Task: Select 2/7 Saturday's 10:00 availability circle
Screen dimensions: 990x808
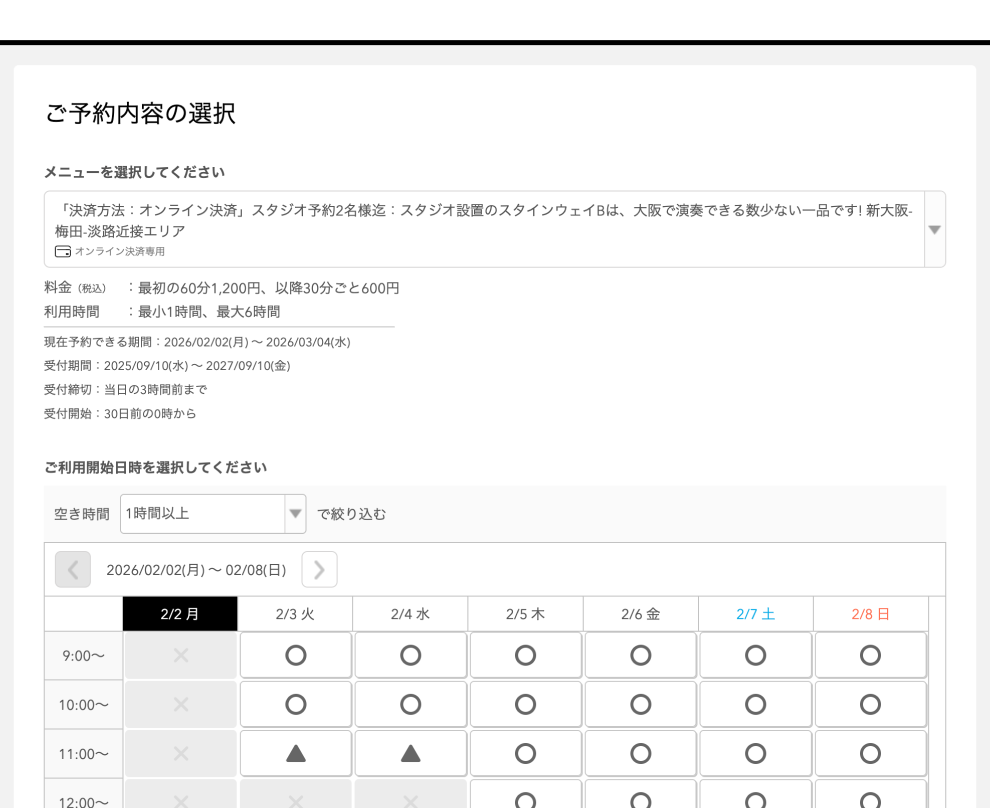Action: [x=755, y=704]
